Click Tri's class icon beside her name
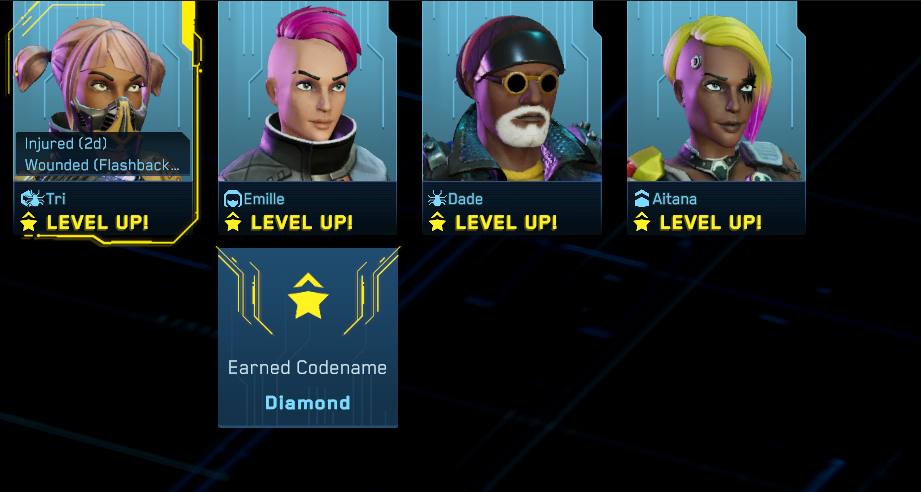Viewport: 921px width, 492px height. pyautogui.click(x=32, y=199)
